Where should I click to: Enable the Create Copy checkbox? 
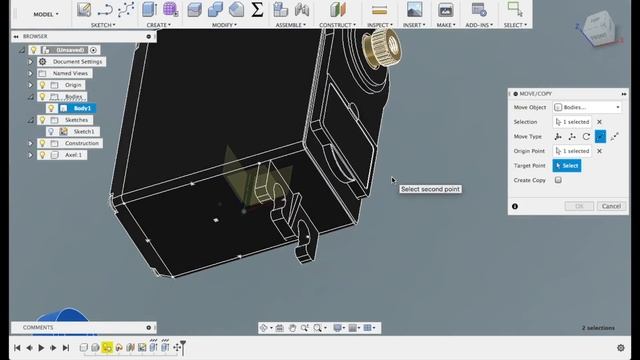(558, 180)
